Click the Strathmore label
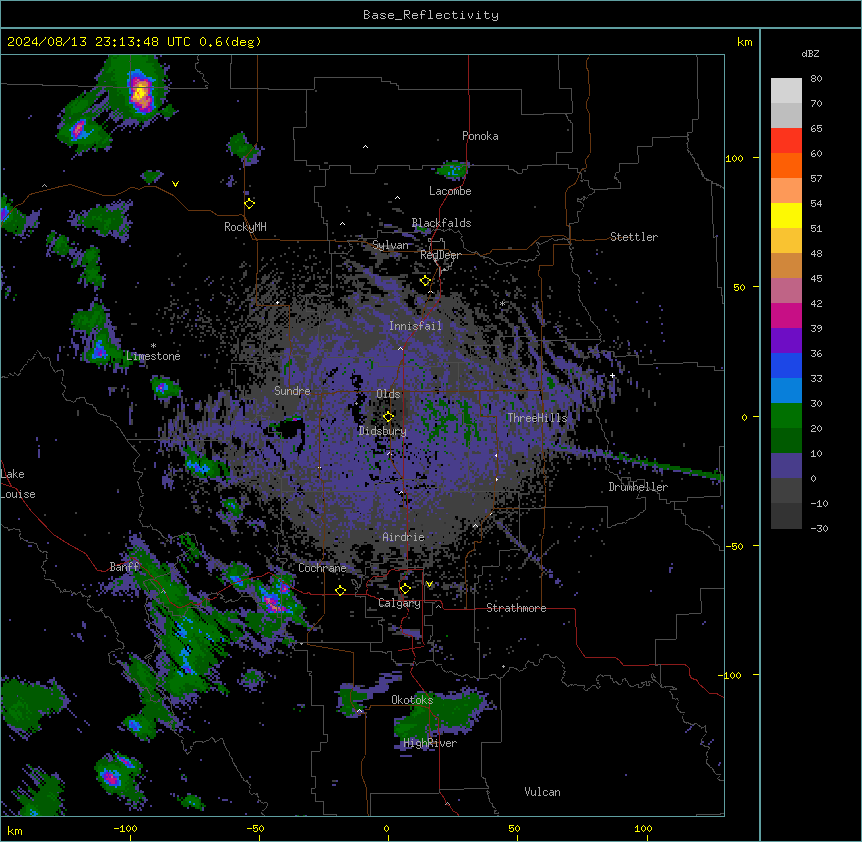The height and width of the screenshot is (842, 862). pyautogui.click(x=516, y=608)
